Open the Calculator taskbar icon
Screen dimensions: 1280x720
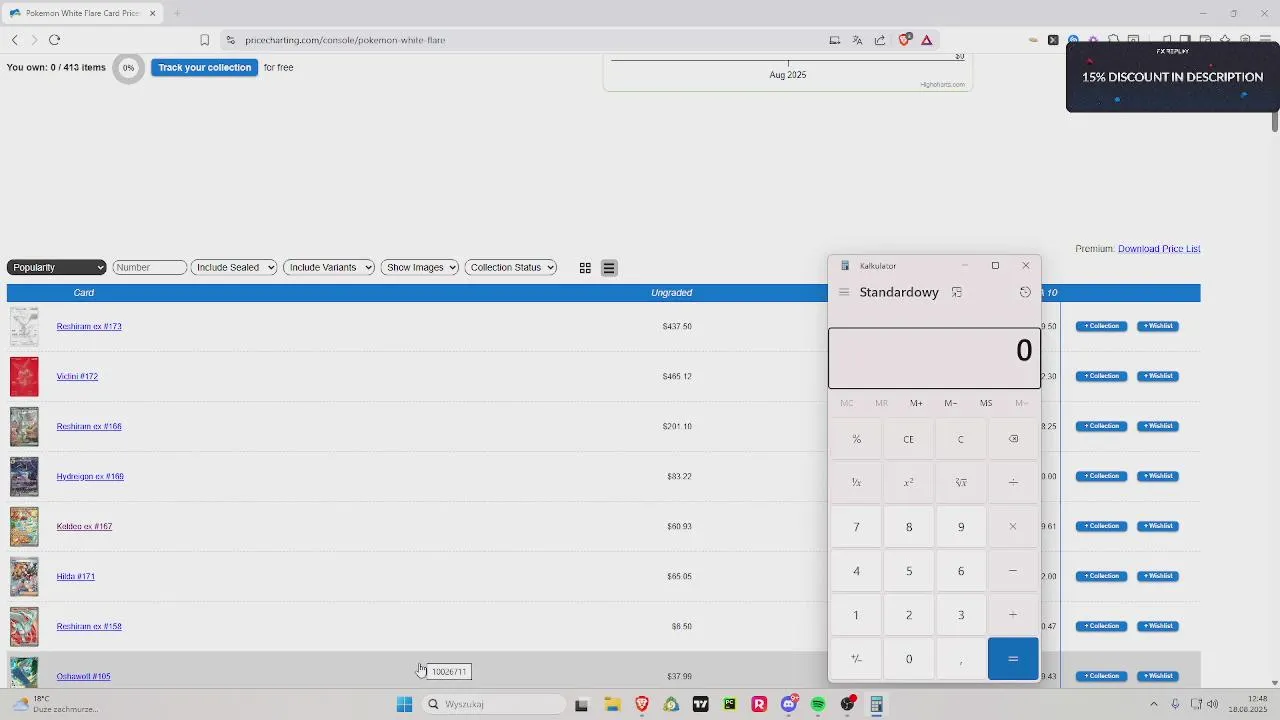[876, 705]
